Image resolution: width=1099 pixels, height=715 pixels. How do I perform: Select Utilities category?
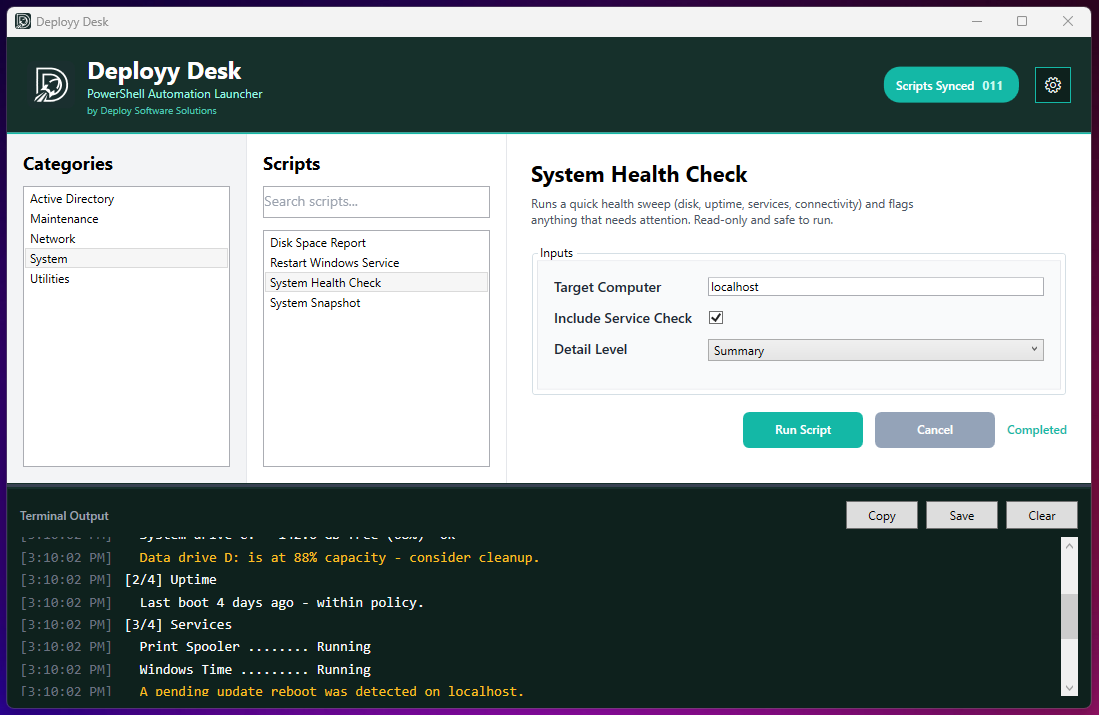[x=126, y=278]
